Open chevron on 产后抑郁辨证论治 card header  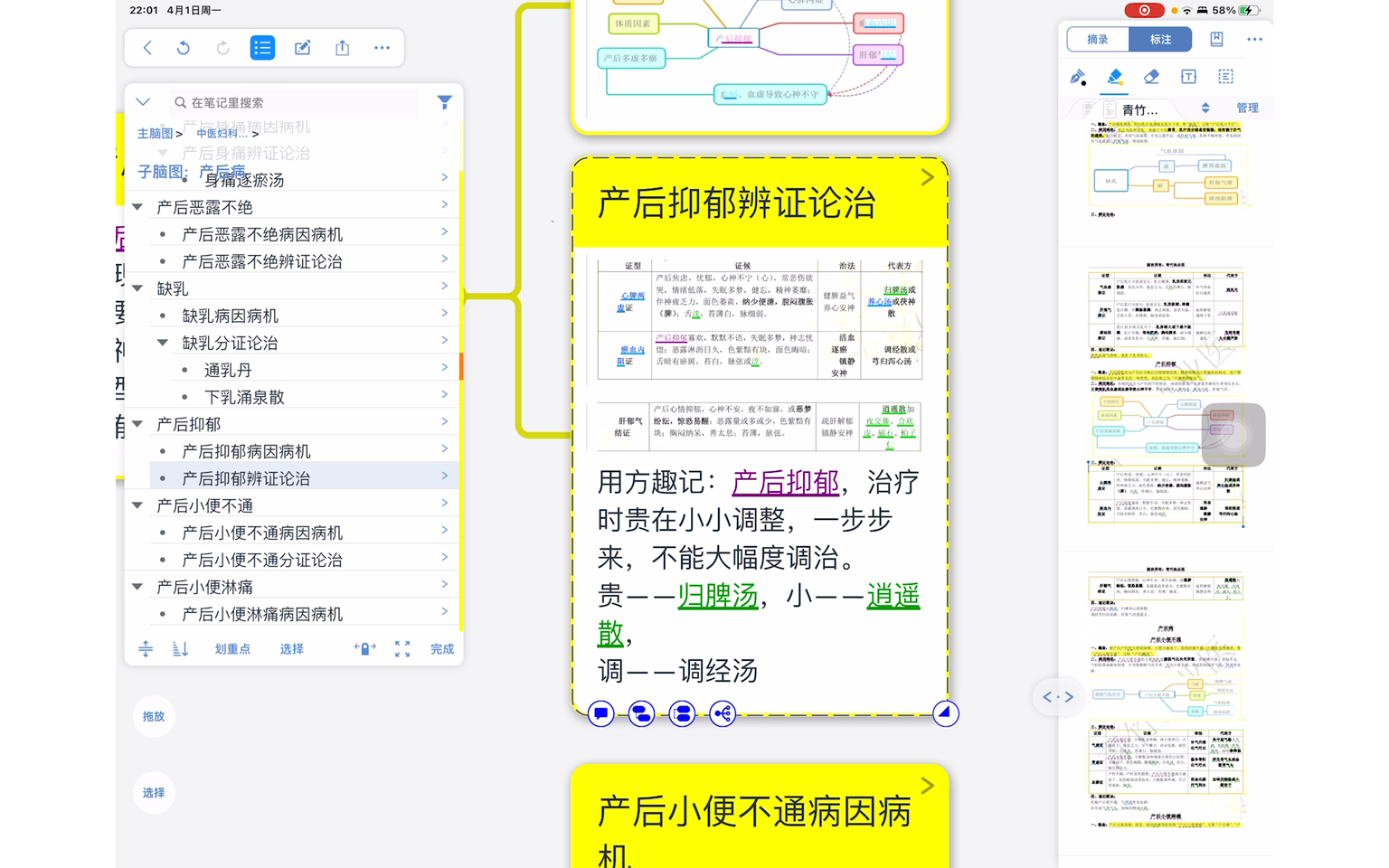click(x=927, y=178)
